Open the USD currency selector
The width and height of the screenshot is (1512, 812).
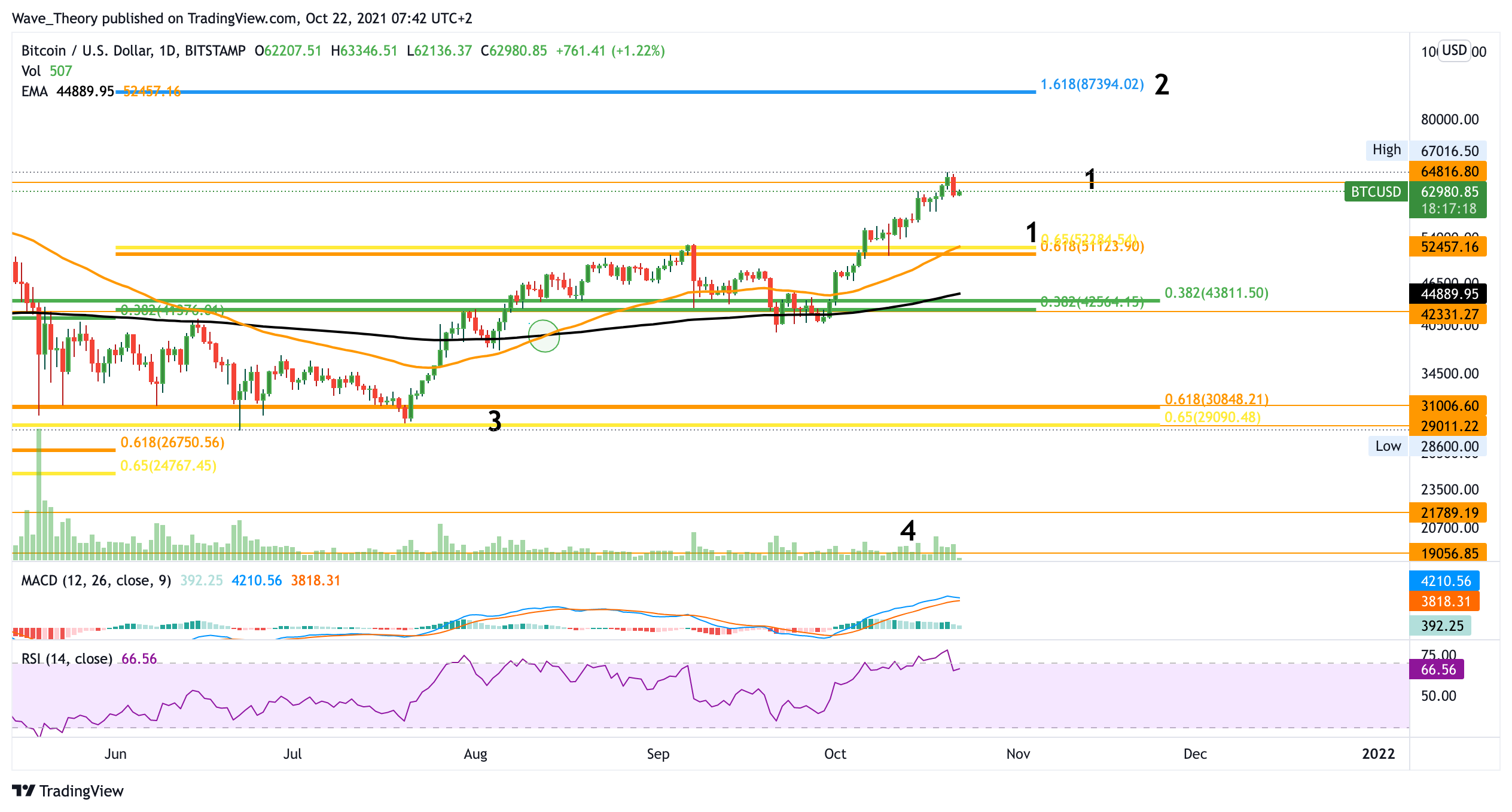[x=1454, y=50]
